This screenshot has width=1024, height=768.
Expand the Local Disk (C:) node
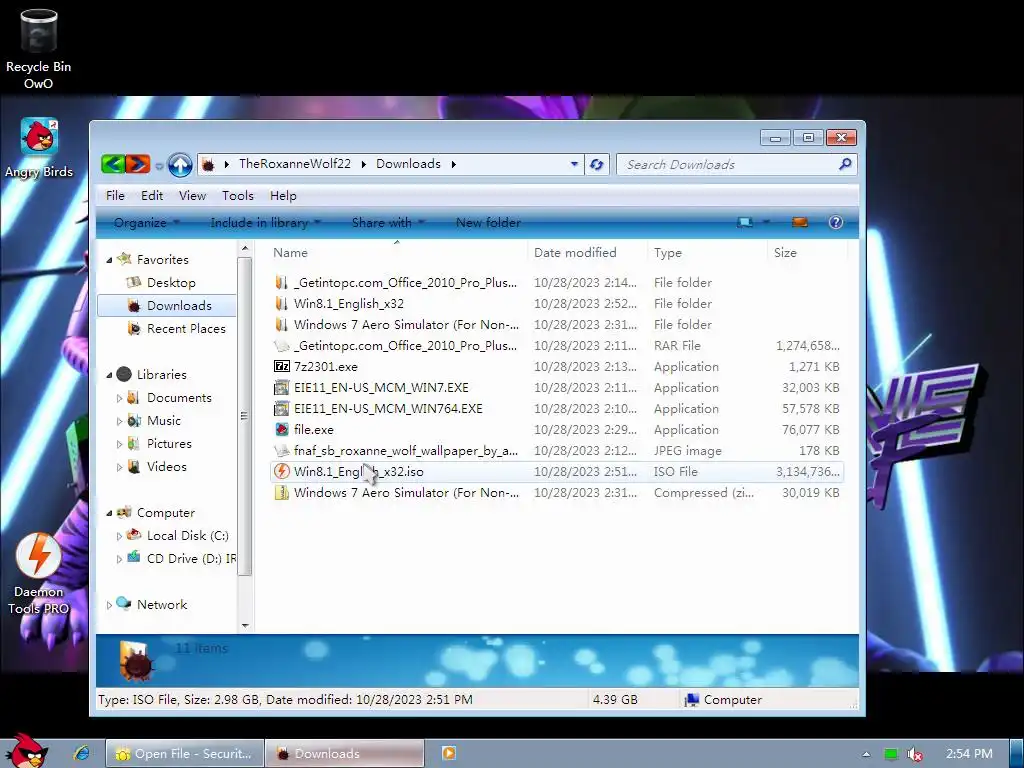pyautogui.click(x=119, y=536)
